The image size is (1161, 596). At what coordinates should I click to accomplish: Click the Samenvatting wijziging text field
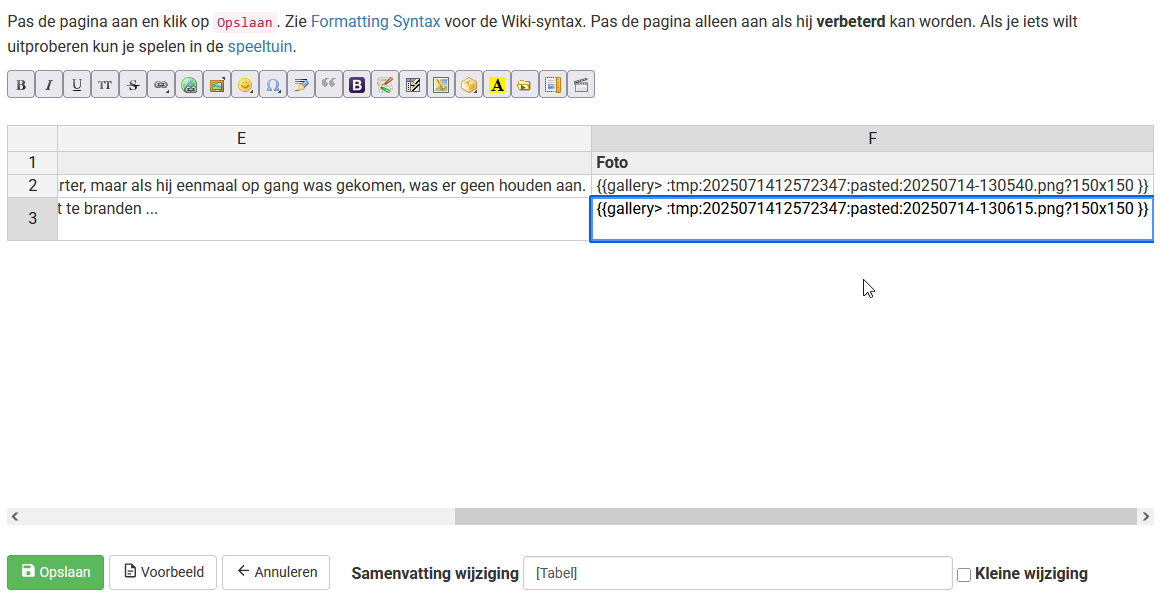coord(737,573)
